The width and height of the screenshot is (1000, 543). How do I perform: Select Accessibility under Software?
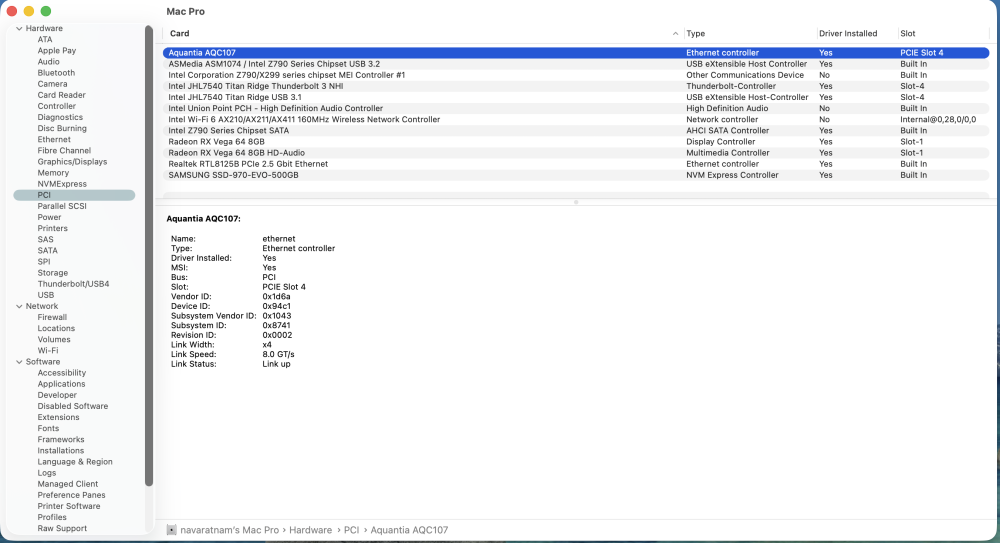[x=61, y=373]
